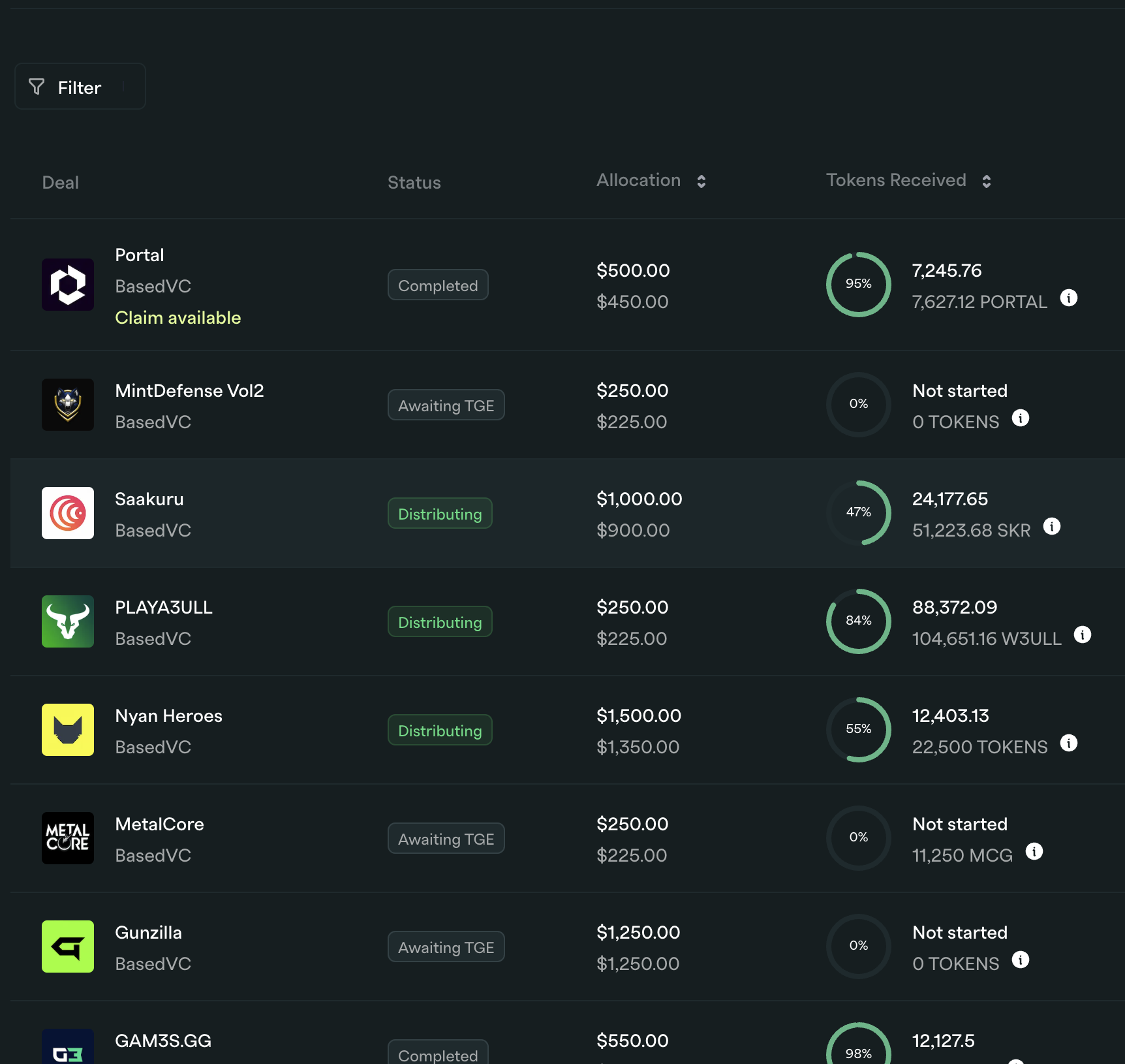Click the PLAYA3ULL bull logo
The height and width of the screenshot is (1064, 1125).
point(68,621)
